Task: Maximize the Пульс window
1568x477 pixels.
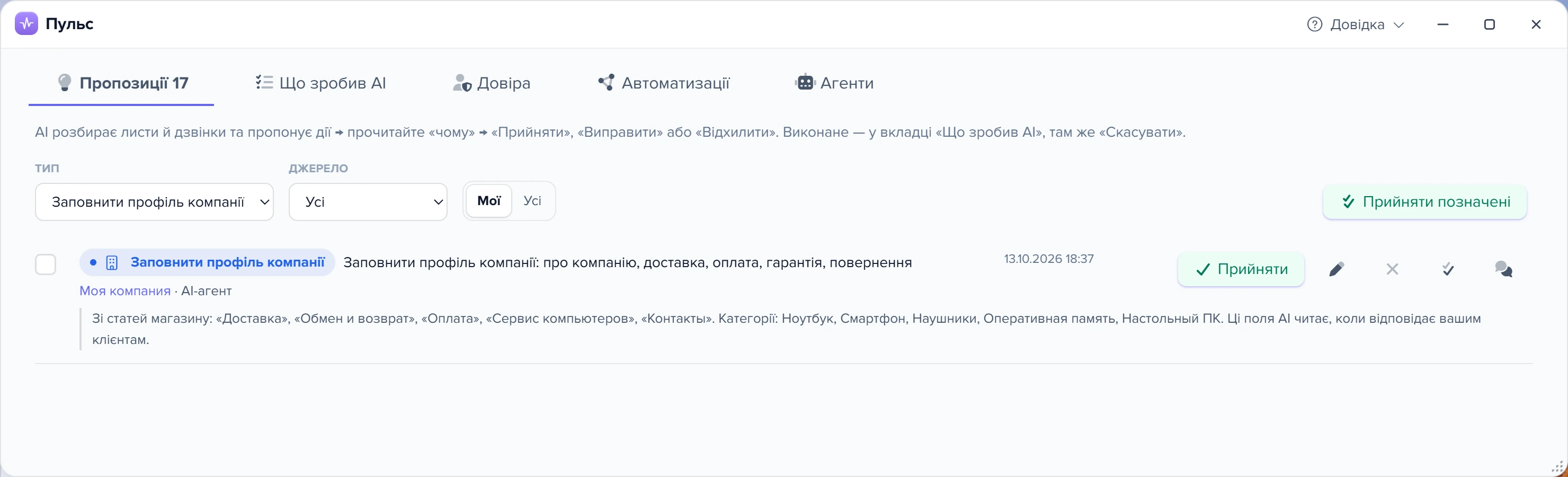Action: pos(1490,24)
